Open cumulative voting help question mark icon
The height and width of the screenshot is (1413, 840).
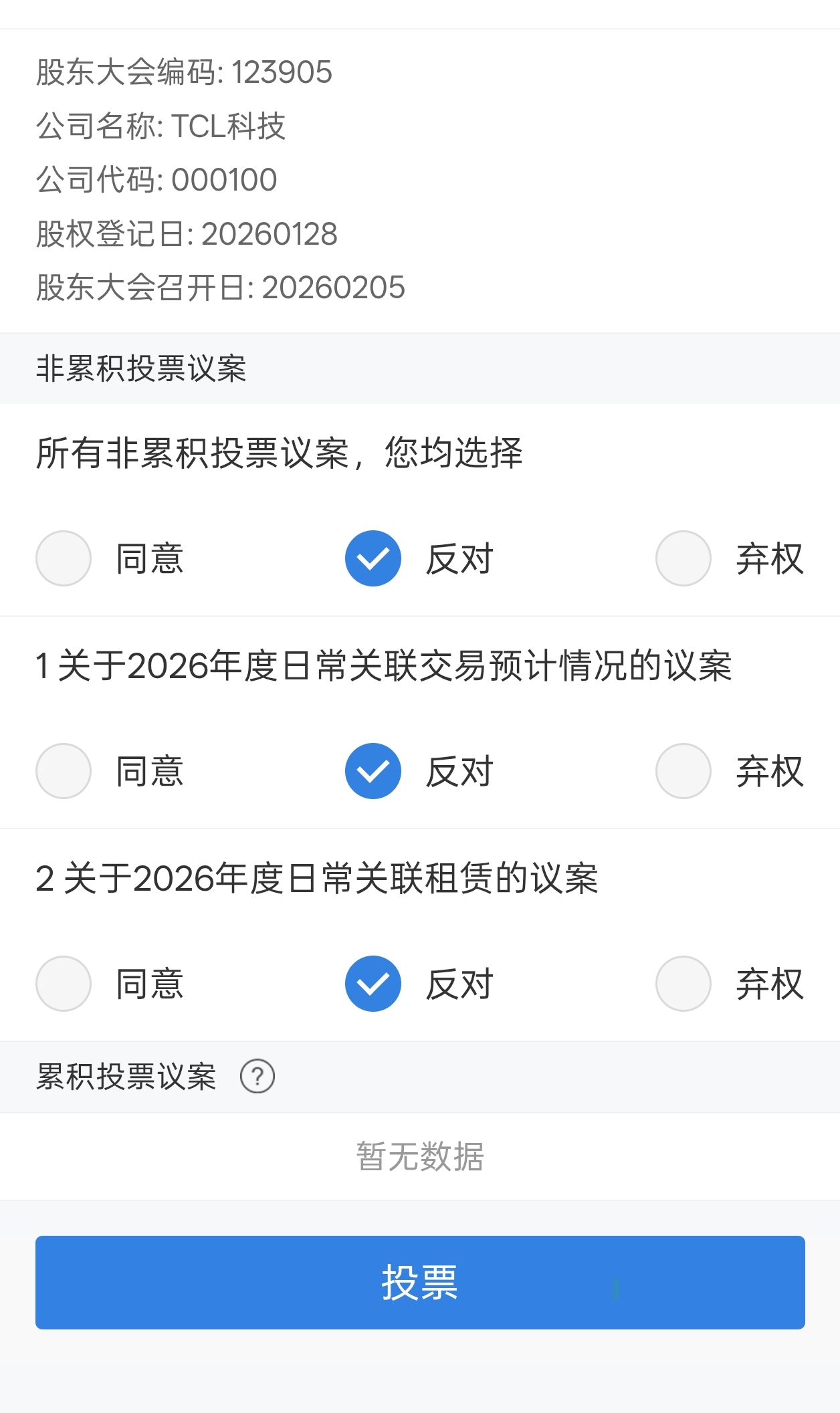pyautogui.click(x=257, y=1077)
